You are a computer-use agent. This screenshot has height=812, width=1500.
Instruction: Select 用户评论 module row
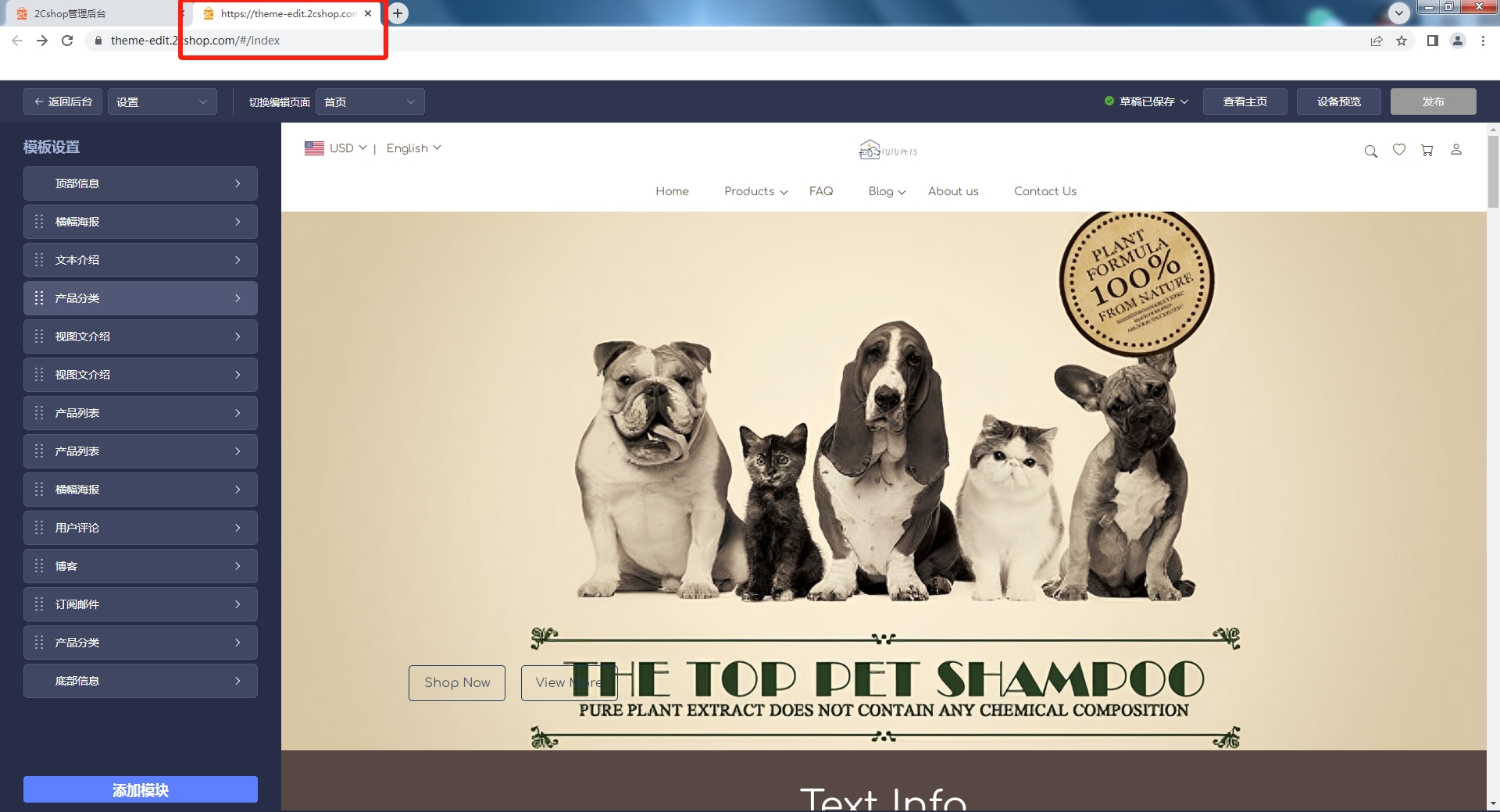click(x=141, y=528)
